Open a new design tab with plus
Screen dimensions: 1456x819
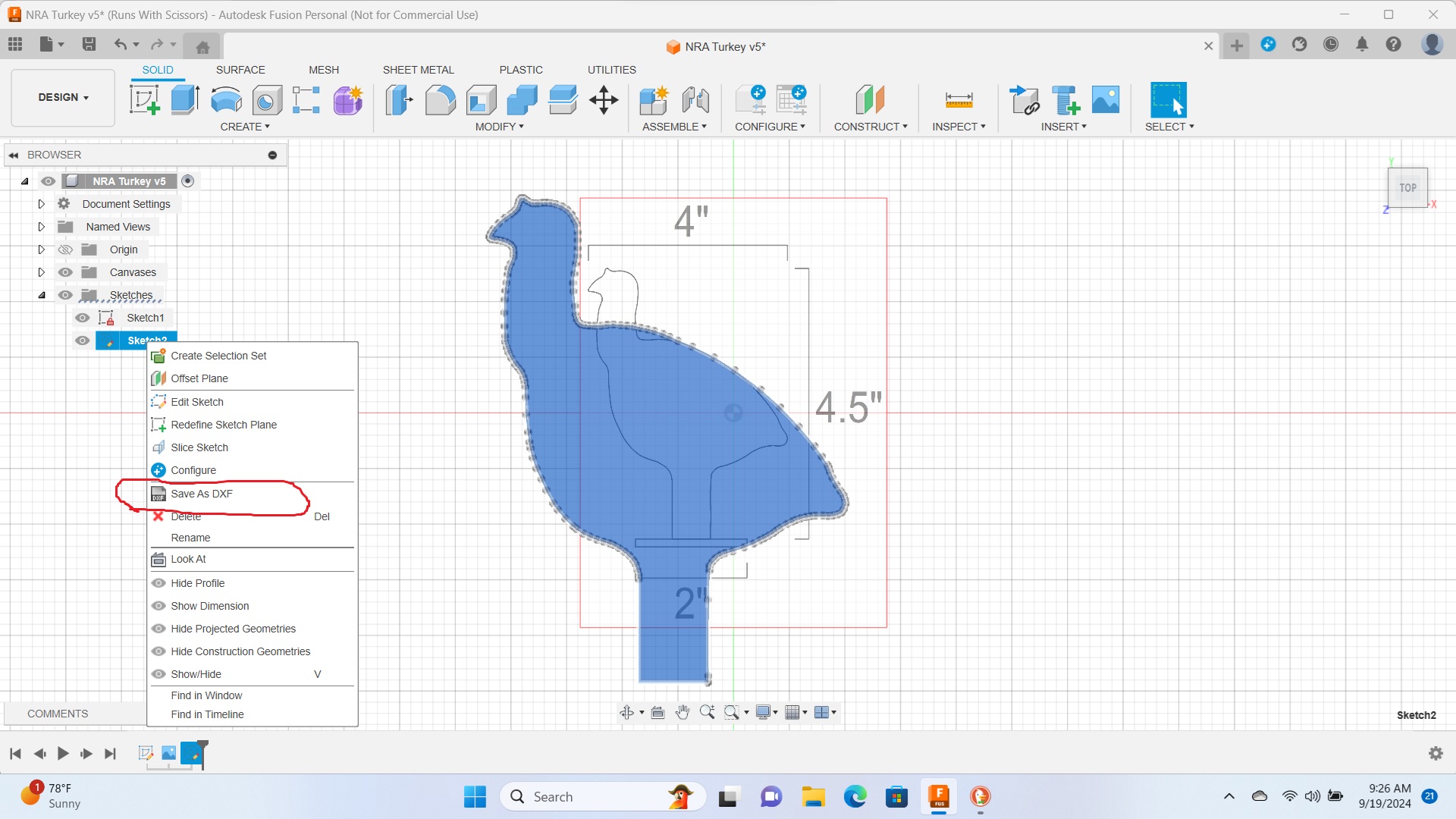coord(1236,45)
